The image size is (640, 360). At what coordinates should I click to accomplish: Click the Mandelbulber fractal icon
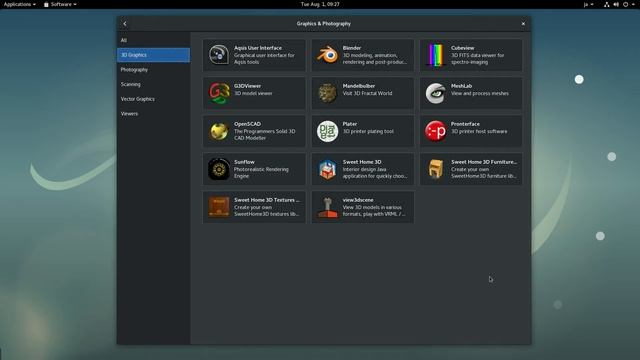tap(327, 93)
